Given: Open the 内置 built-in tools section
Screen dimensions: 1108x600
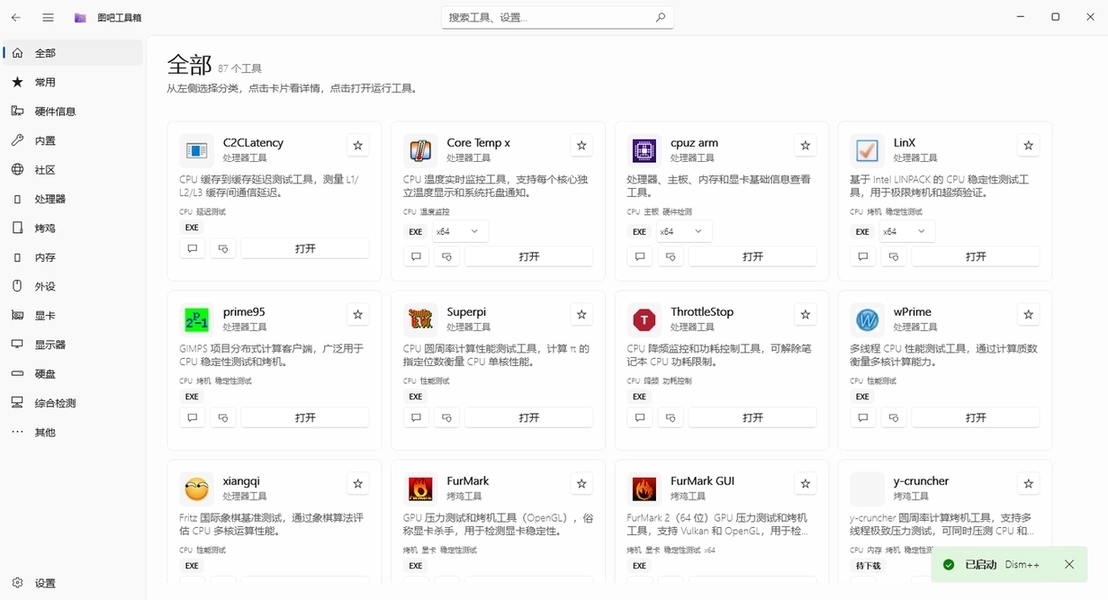Looking at the screenshot, I should tap(73, 141).
